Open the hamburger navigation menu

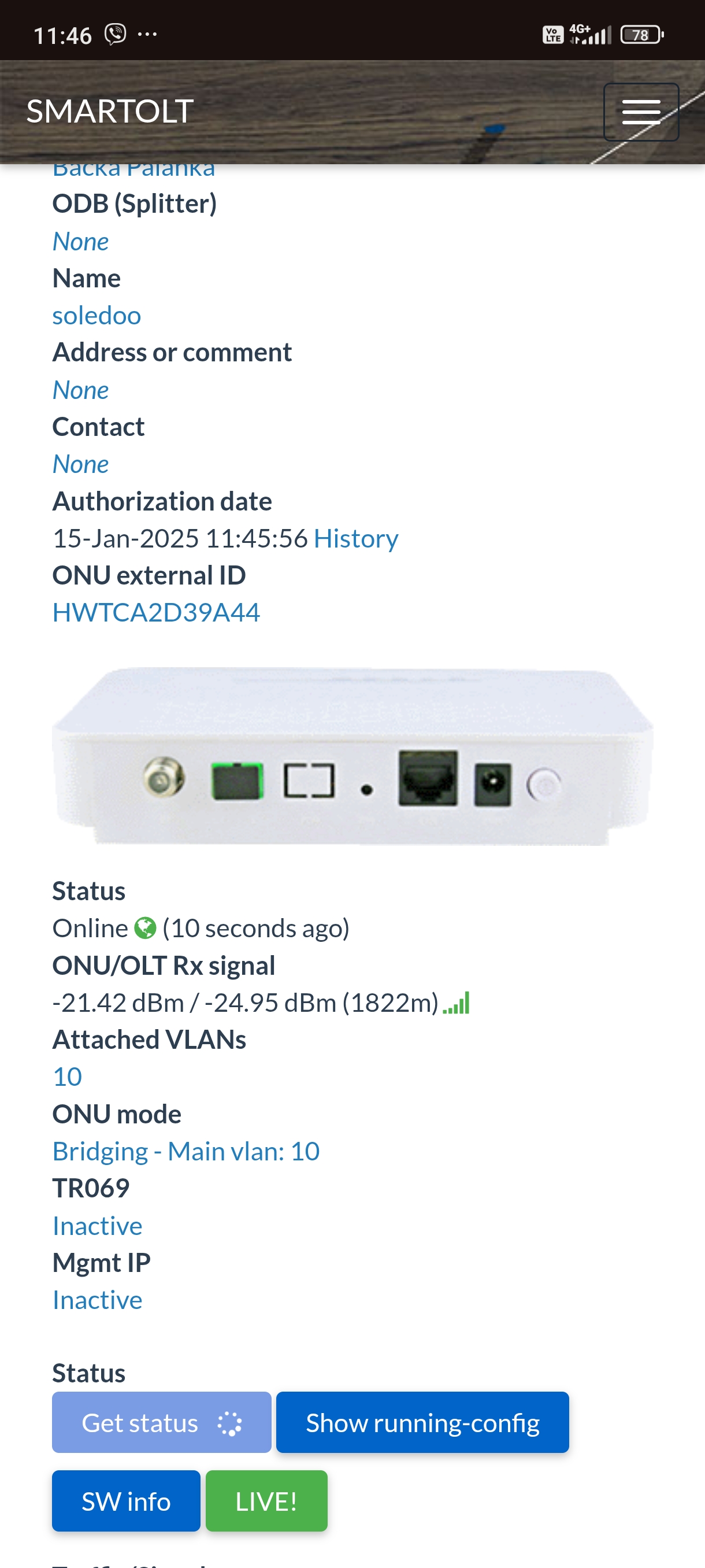640,112
